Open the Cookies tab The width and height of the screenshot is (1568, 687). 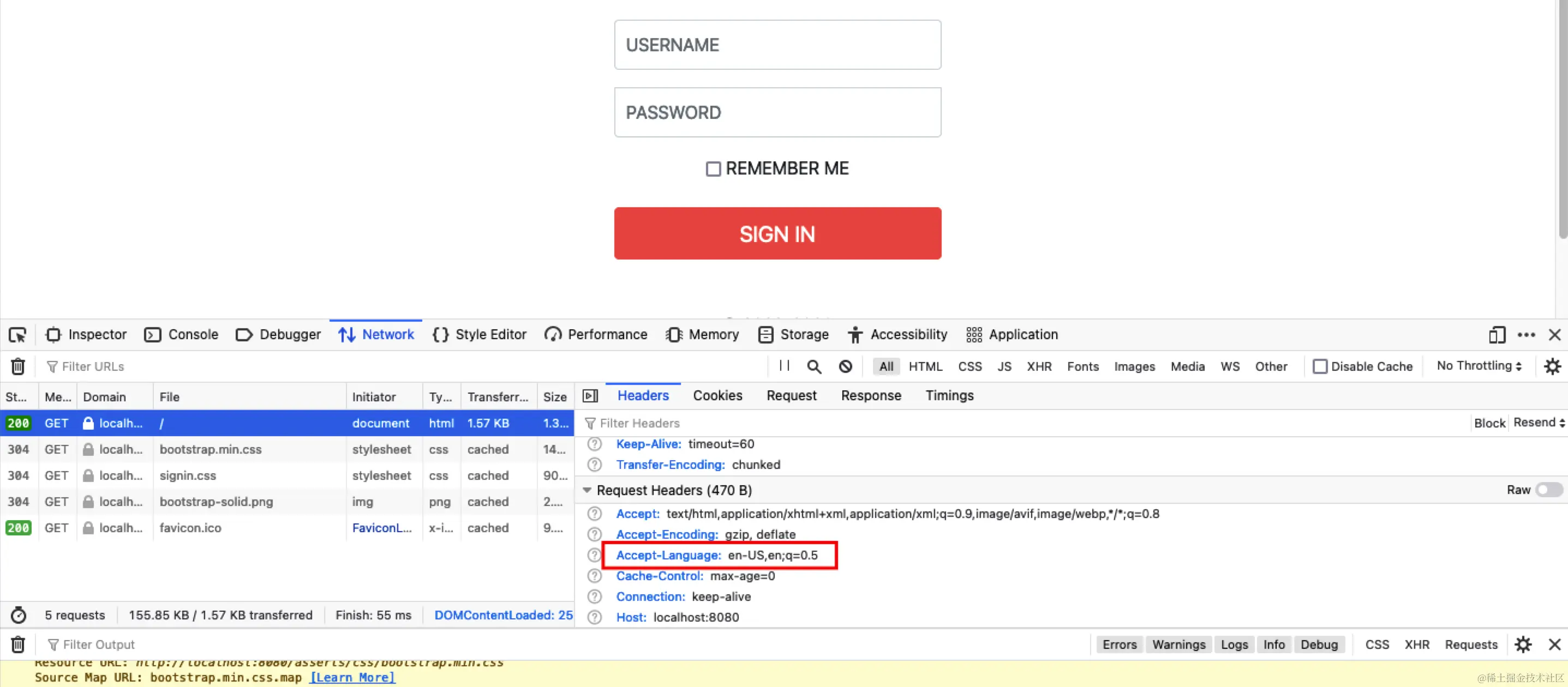pyautogui.click(x=717, y=395)
